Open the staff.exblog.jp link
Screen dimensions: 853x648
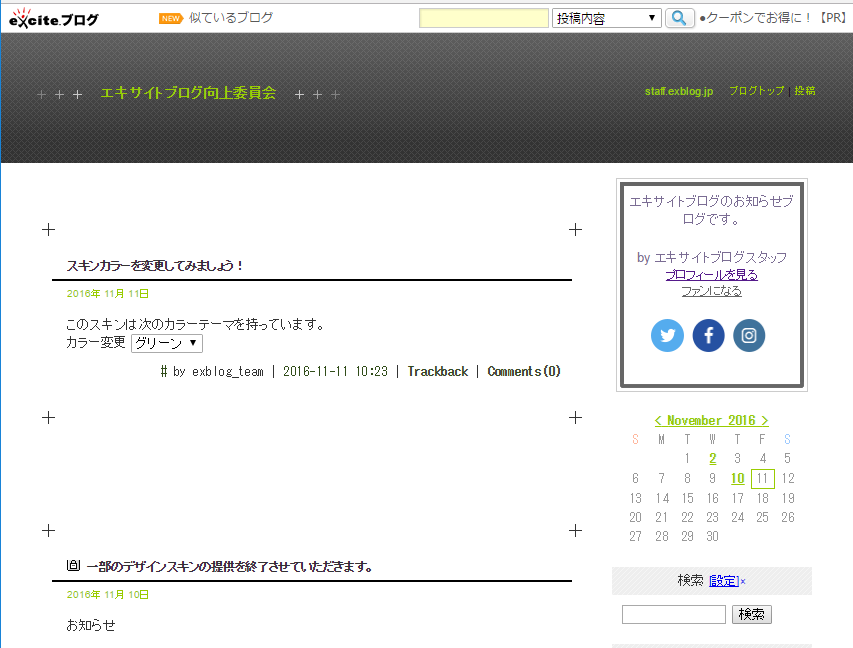point(679,91)
